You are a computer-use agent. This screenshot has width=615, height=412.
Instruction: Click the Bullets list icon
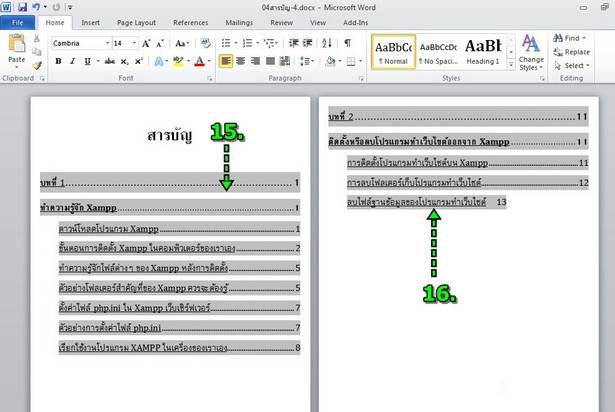[226, 43]
